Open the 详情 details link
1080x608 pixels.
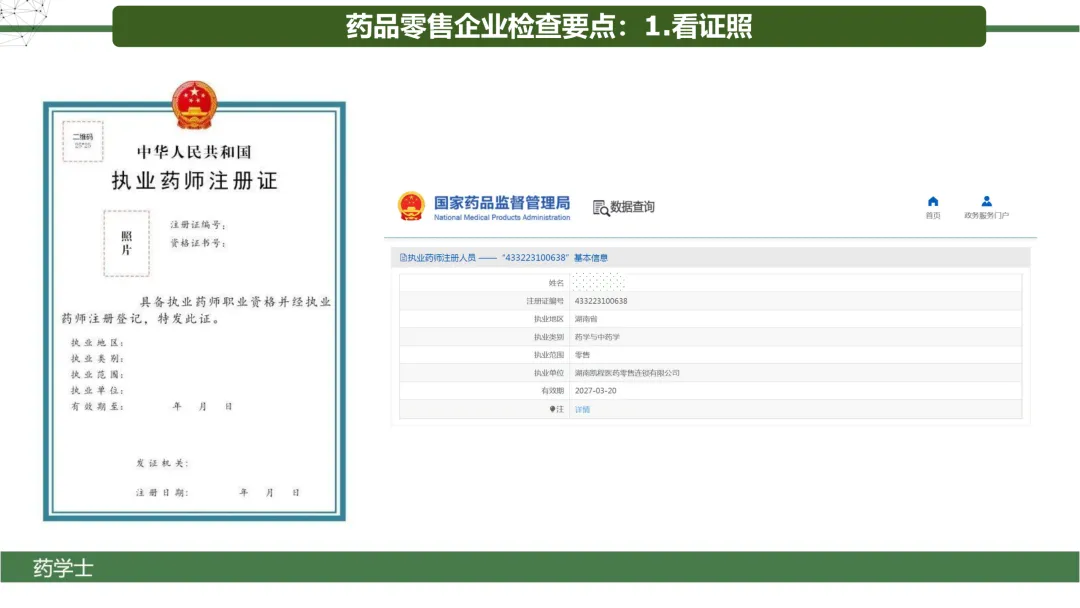tap(582, 409)
